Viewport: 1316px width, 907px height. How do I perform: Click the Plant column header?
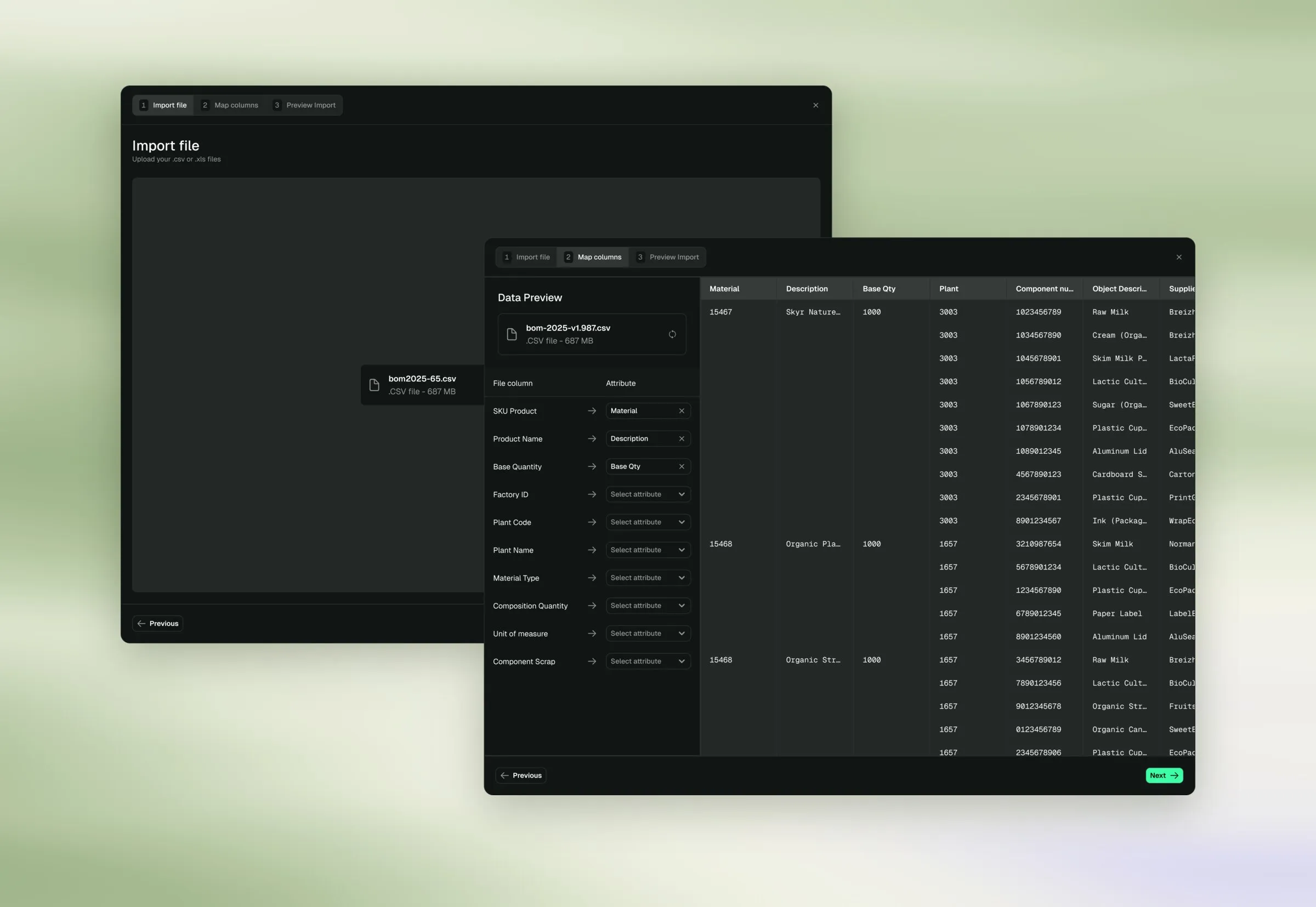tap(968, 289)
